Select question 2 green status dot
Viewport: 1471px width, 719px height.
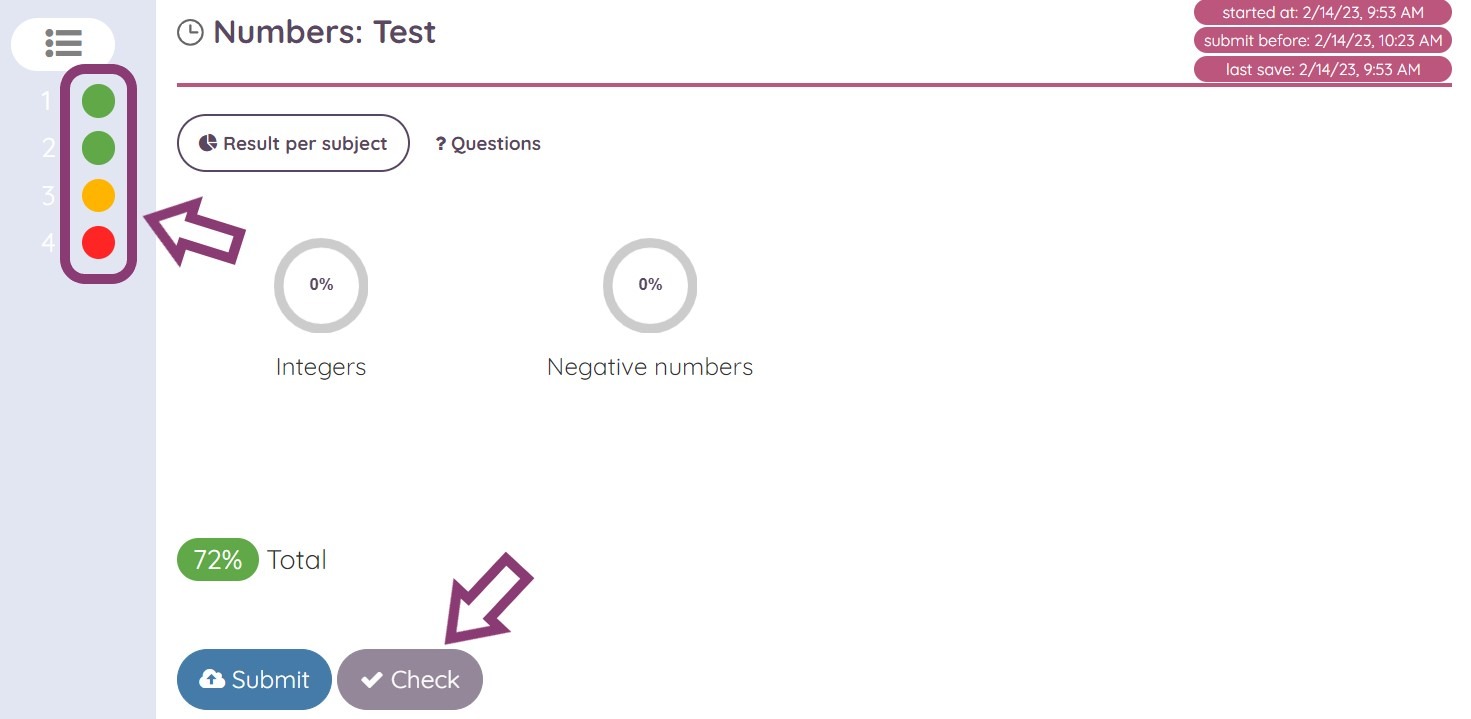pyautogui.click(x=97, y=148)
